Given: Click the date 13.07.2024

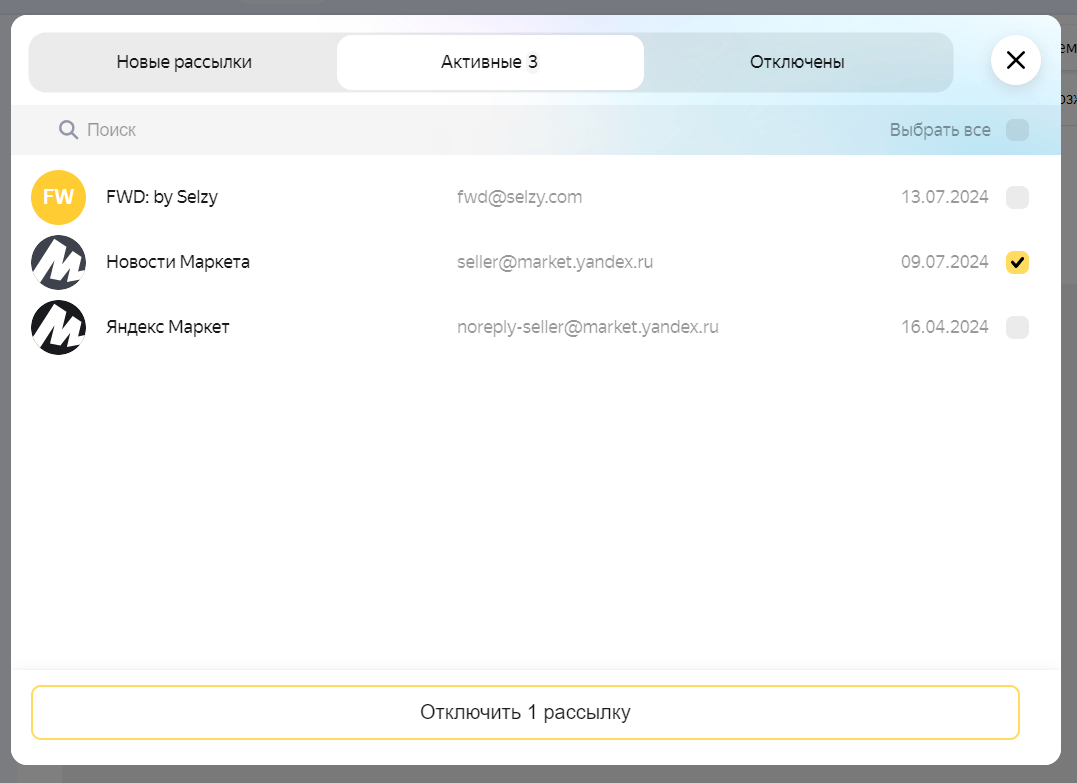Looking at the screenshot, I should 944,197.
